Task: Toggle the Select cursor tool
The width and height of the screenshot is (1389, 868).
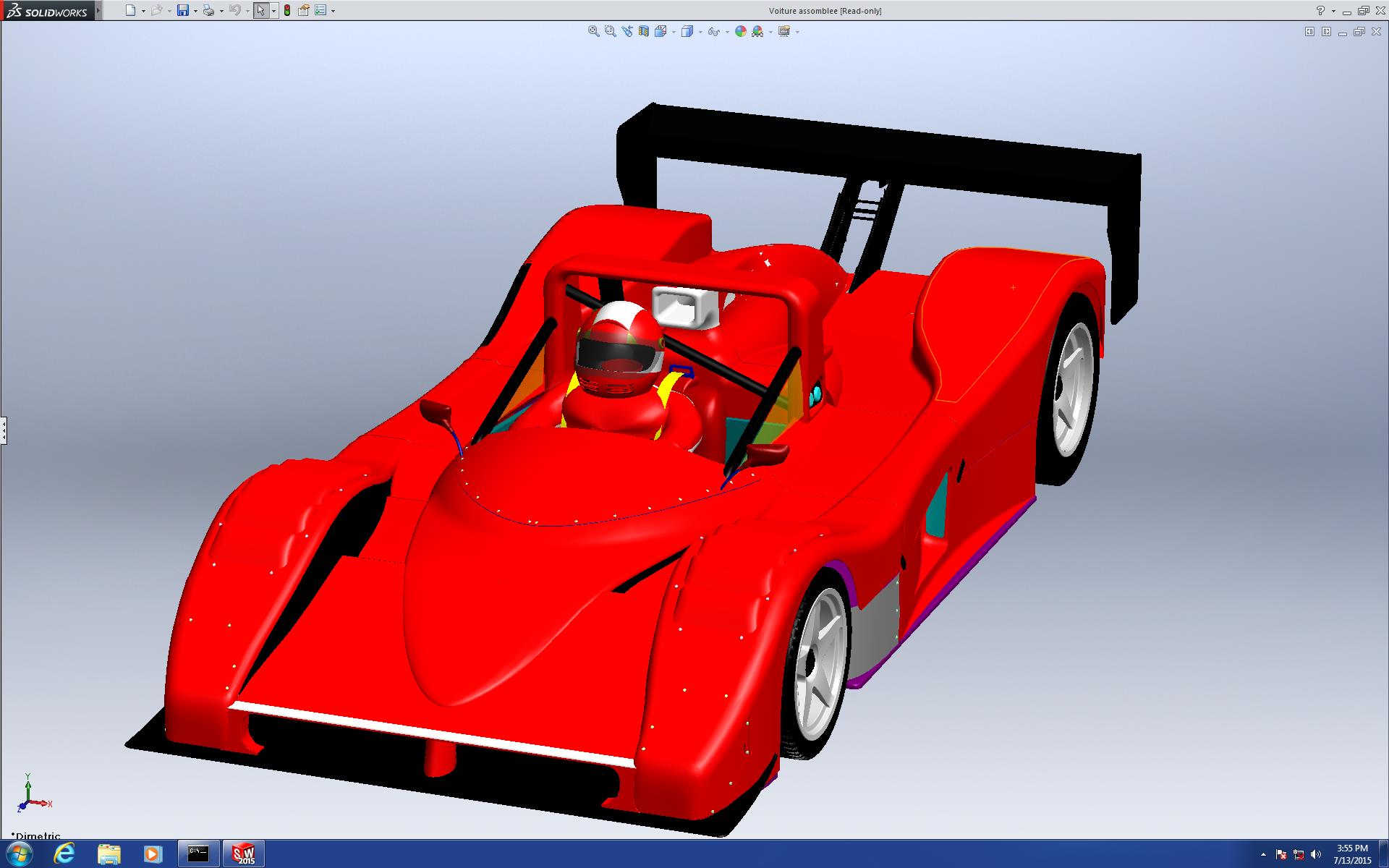Action: (260, 10)
